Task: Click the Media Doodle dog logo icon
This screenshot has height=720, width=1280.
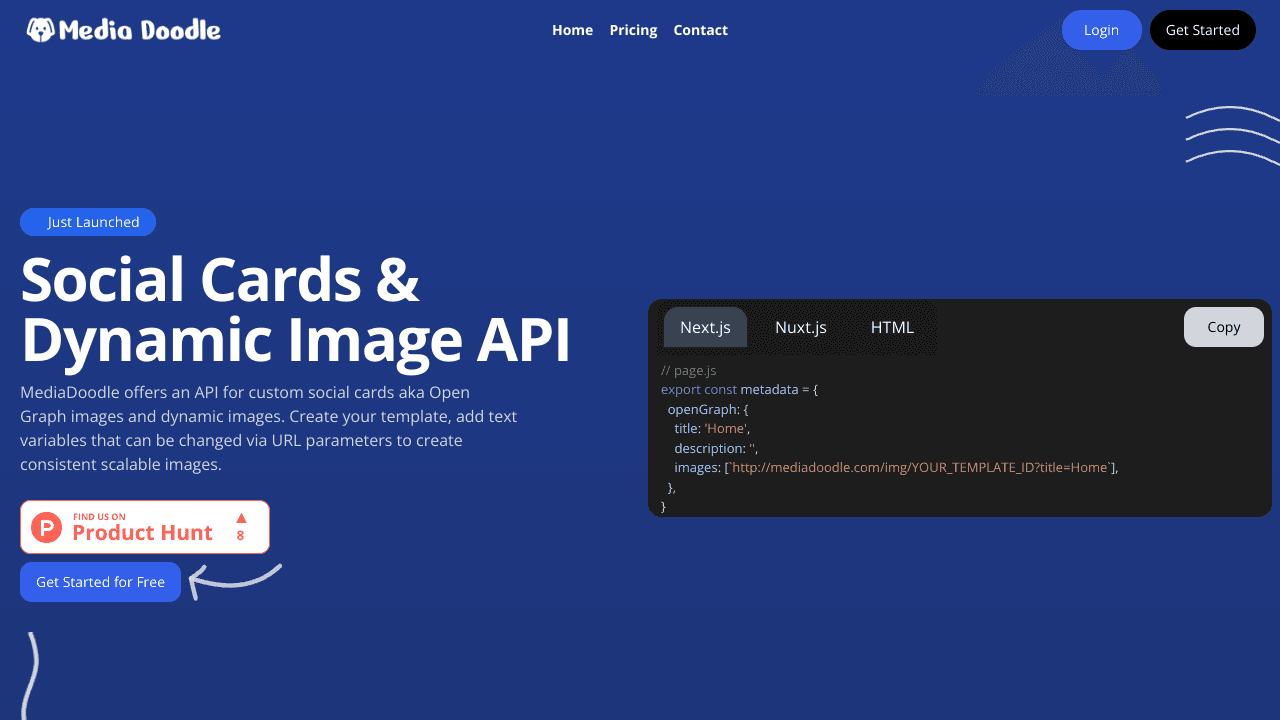Action: (x=40, y=30)
